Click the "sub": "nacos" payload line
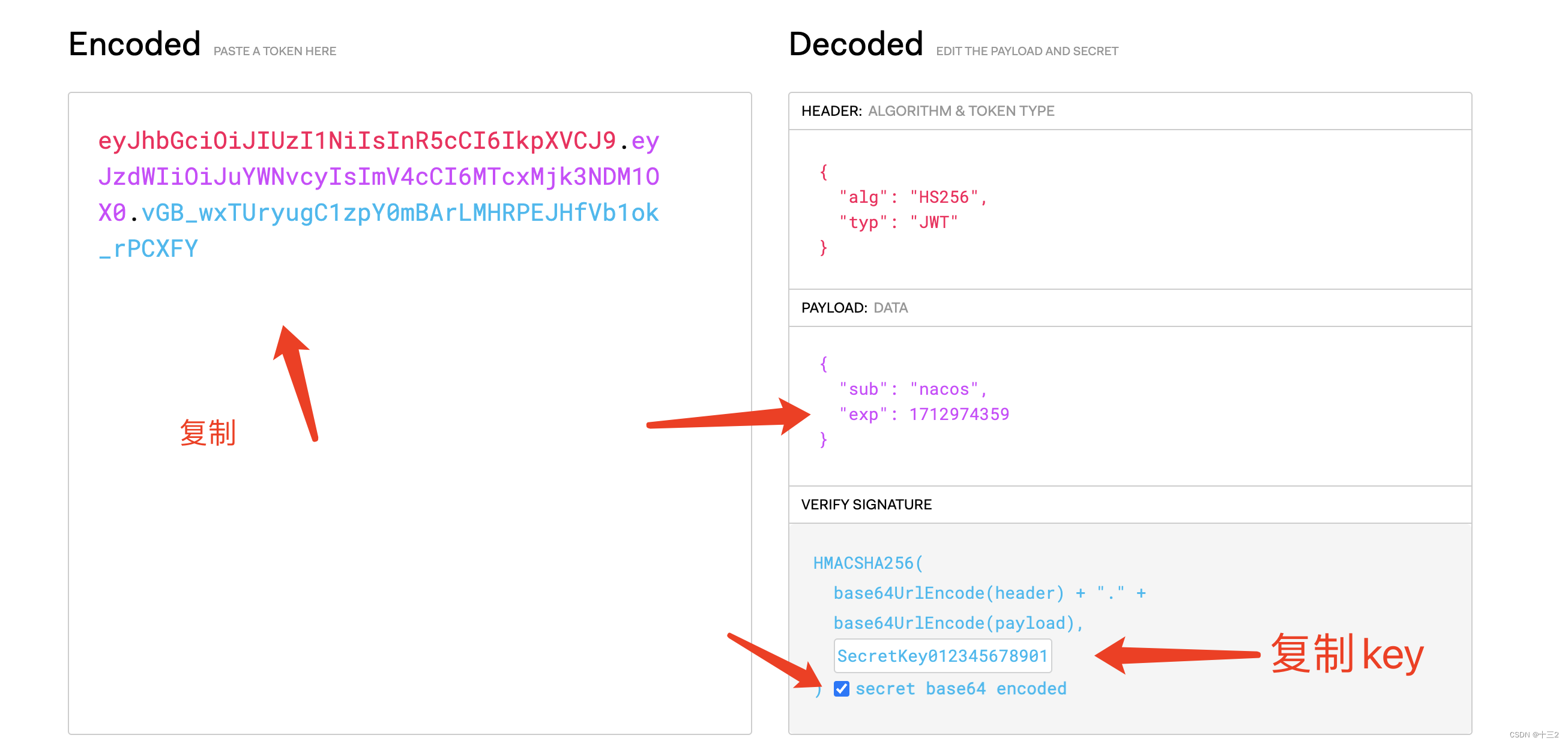Screen dimensions: 1568x744 912,389
